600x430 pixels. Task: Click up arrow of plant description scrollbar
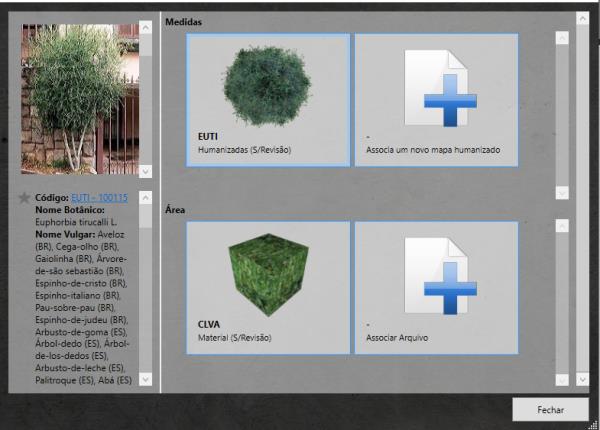coord(145,198)
